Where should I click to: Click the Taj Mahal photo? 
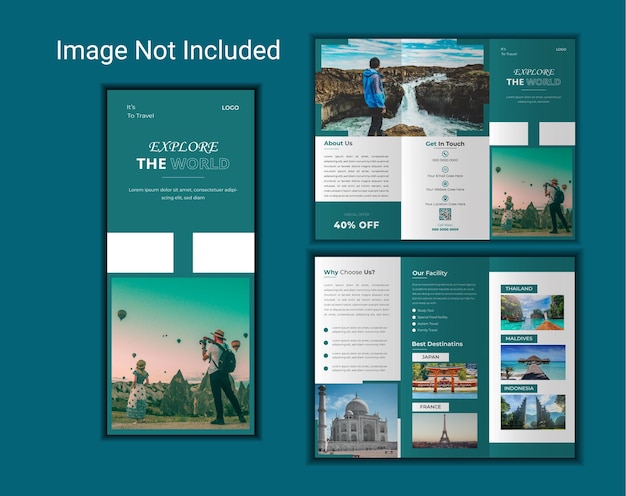pos(357,421)
